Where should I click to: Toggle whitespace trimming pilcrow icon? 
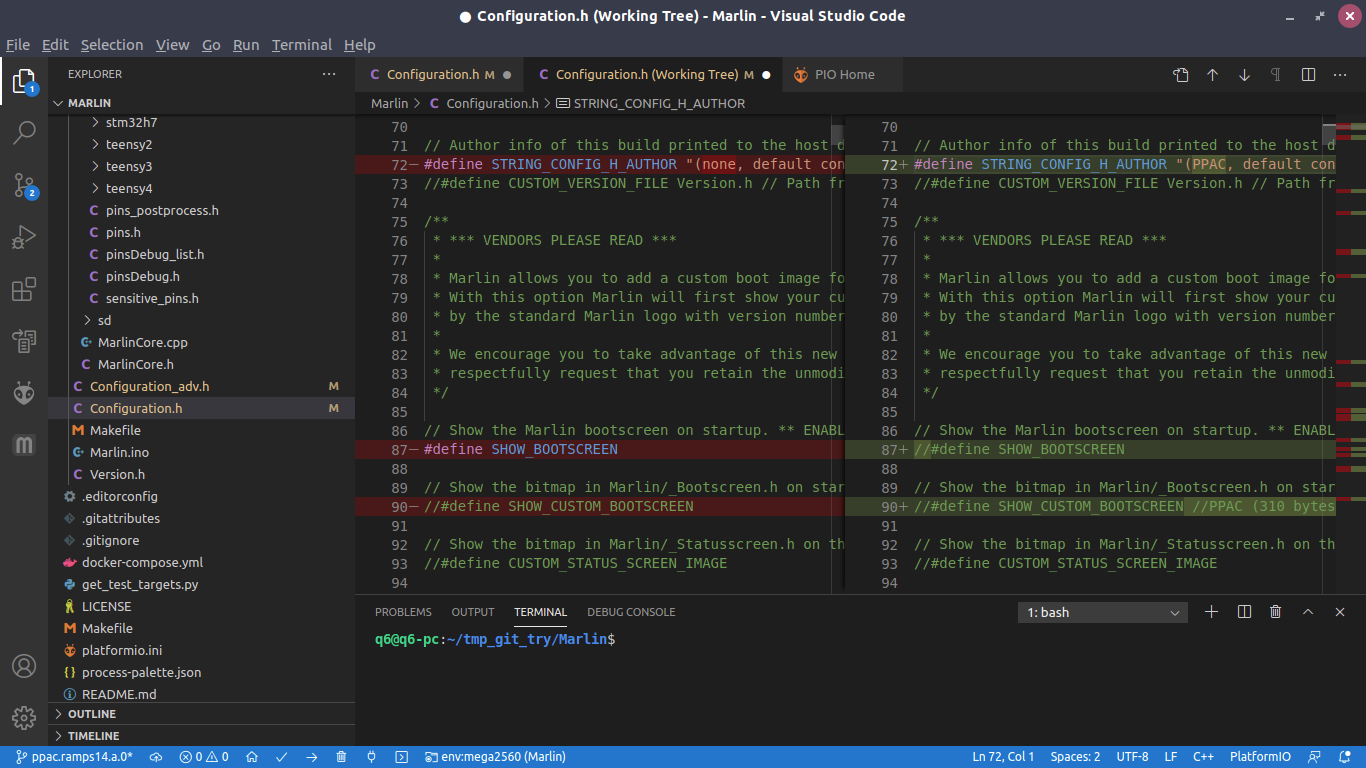(x=1276, y=75)
